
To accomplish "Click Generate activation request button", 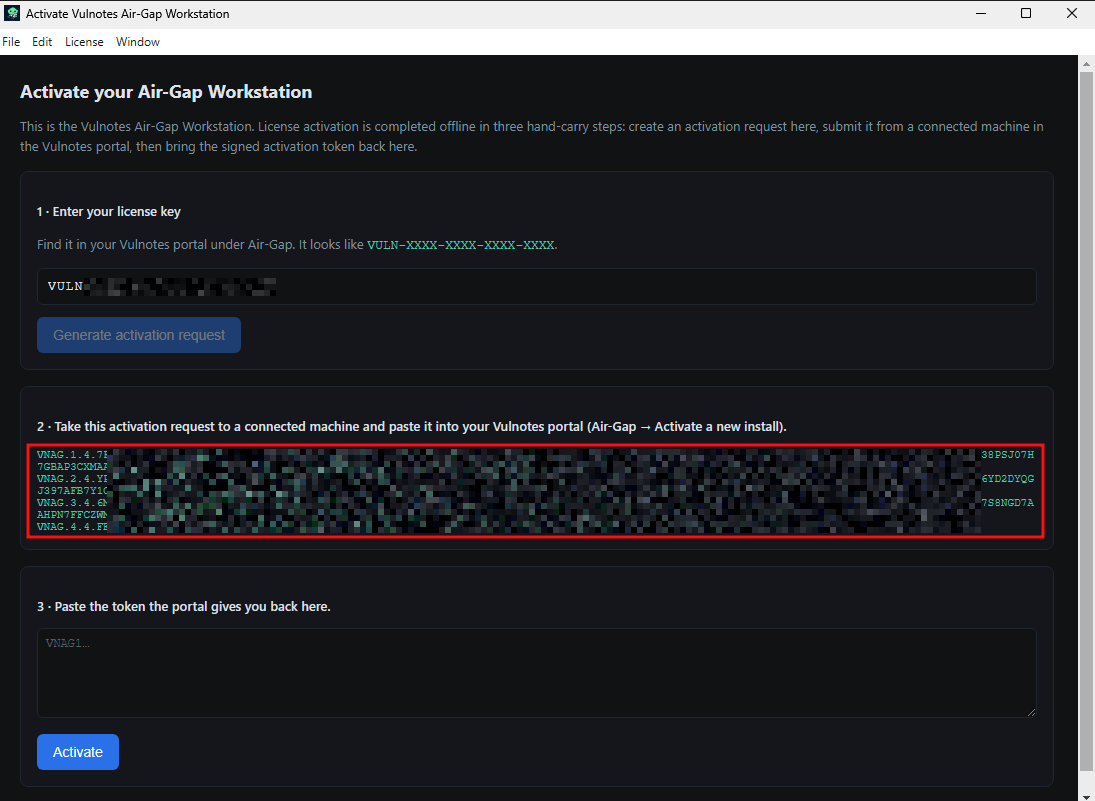I will coord(139,335).
